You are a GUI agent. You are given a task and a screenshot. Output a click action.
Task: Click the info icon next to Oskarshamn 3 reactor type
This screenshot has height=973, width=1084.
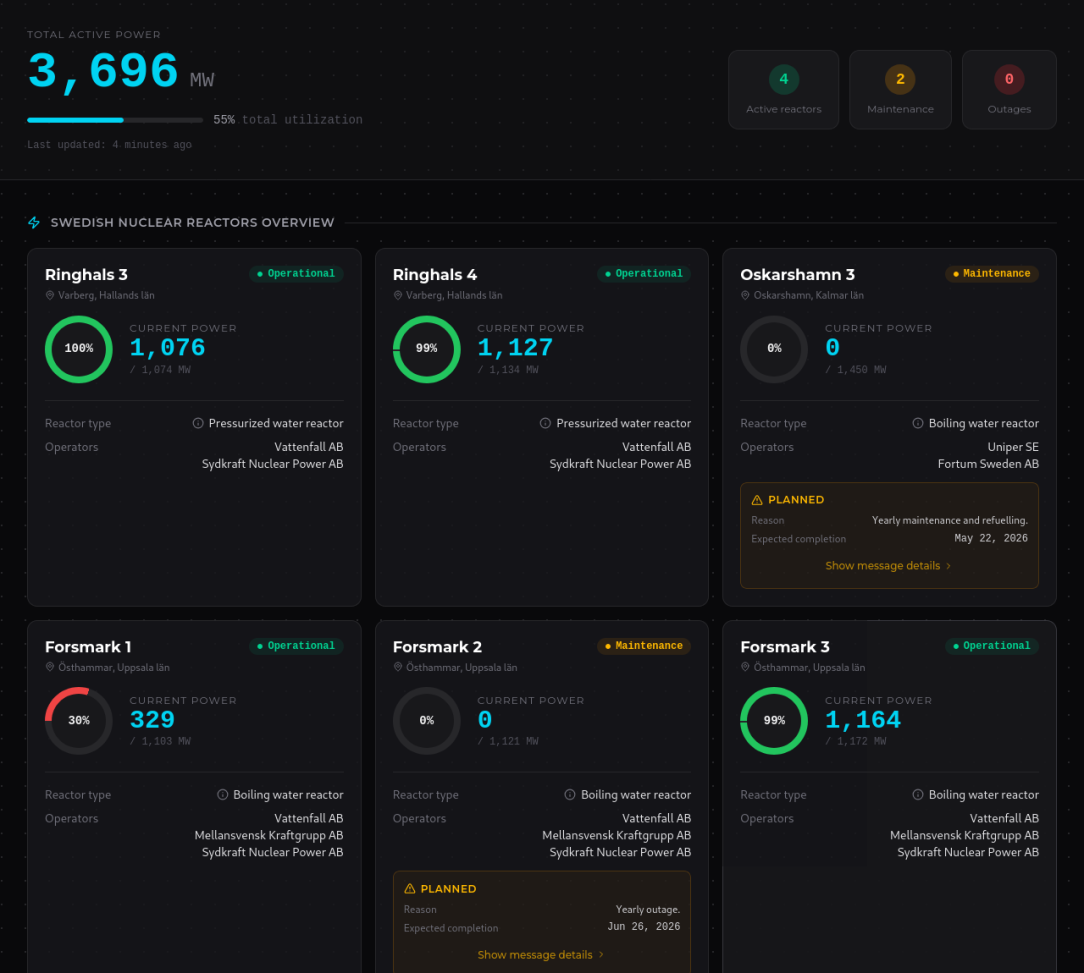(917, 423)
